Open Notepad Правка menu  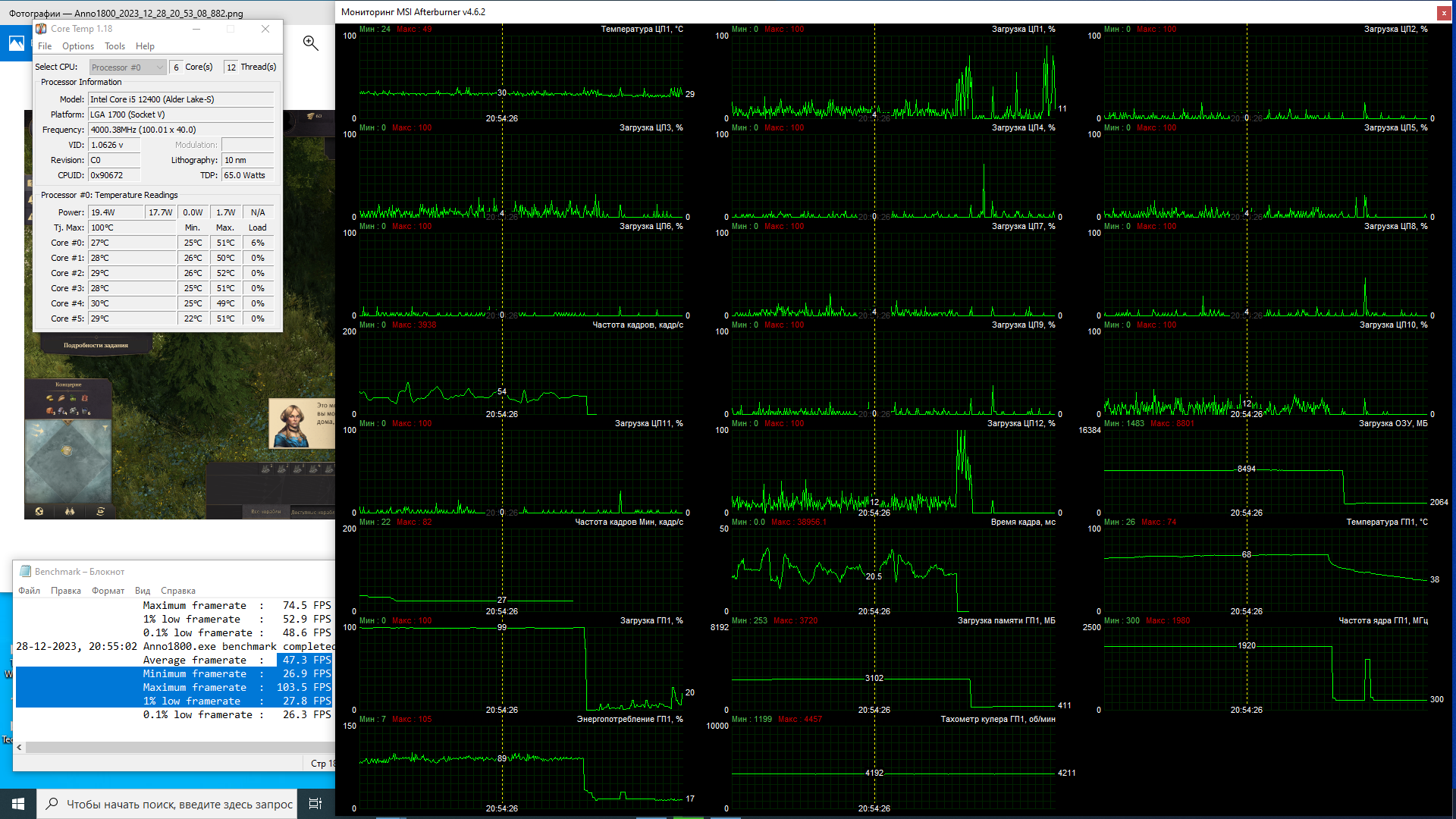click(x=66, y=591)
